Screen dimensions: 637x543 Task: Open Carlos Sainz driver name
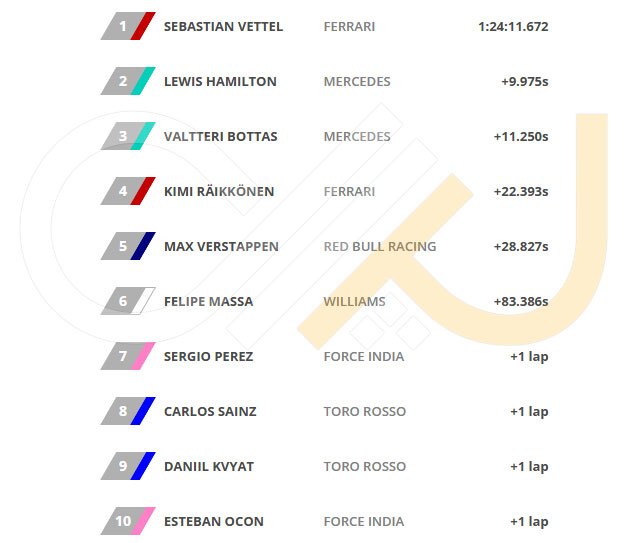(210, 411)
